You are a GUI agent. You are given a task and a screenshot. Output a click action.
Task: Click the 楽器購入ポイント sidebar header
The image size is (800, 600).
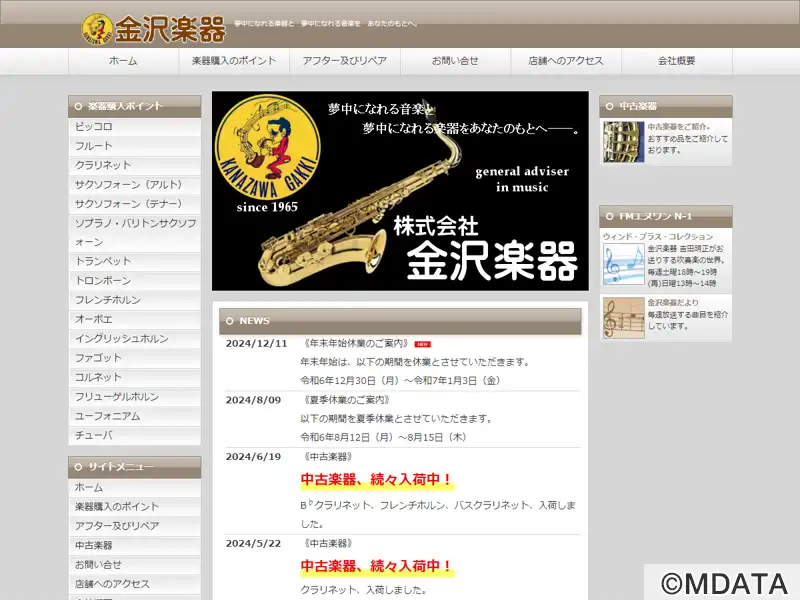coord(135,106)
